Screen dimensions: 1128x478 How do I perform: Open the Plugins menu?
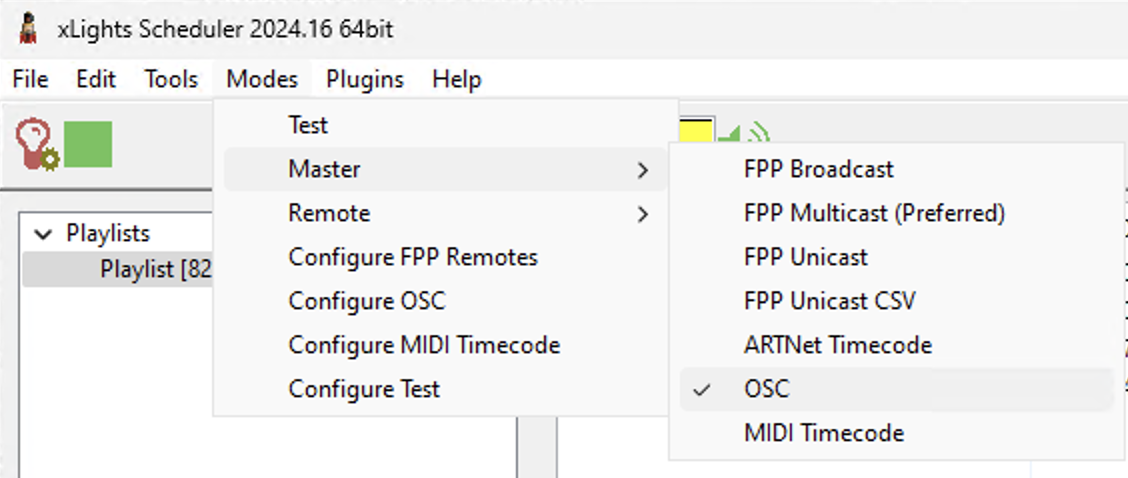click(x=365, y=79)
